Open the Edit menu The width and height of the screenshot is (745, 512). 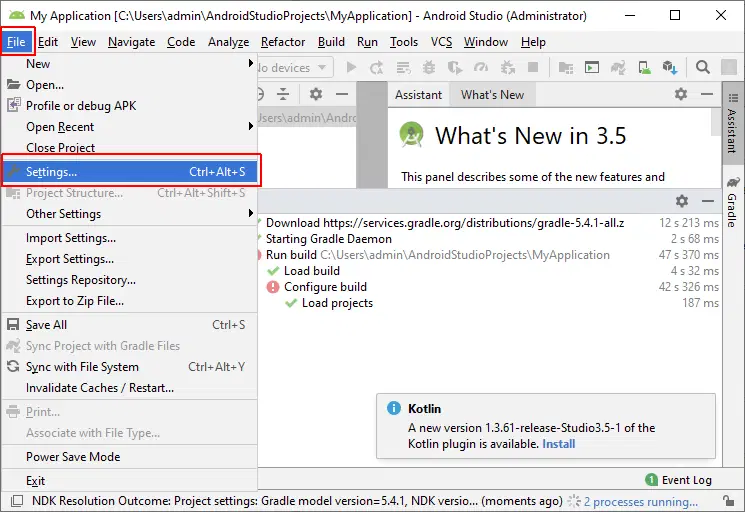point(48,42)
